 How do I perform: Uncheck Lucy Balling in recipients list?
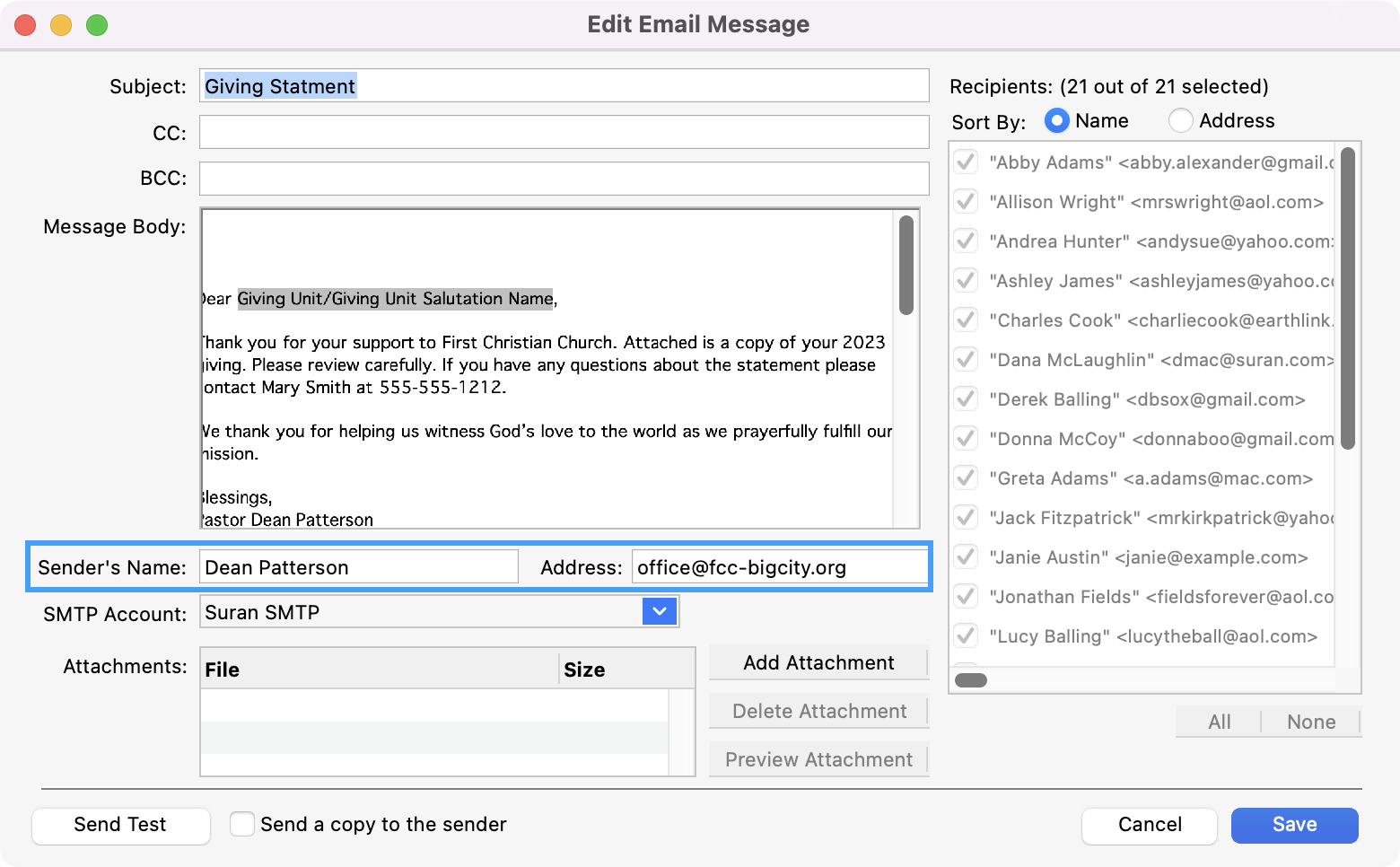966,636
